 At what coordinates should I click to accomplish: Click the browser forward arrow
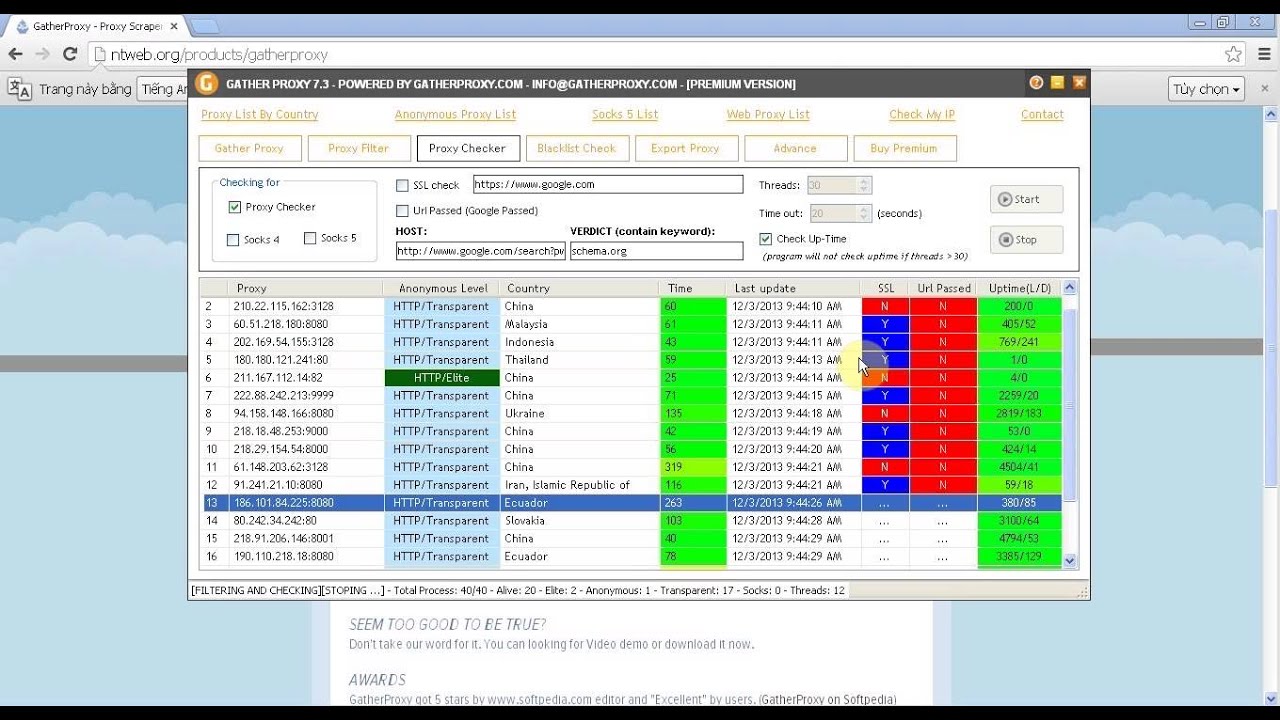coord(42,54)
